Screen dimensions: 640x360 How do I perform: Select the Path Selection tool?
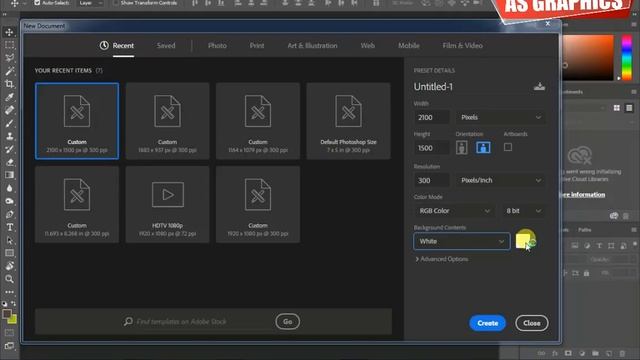click(x=9, y=240)
